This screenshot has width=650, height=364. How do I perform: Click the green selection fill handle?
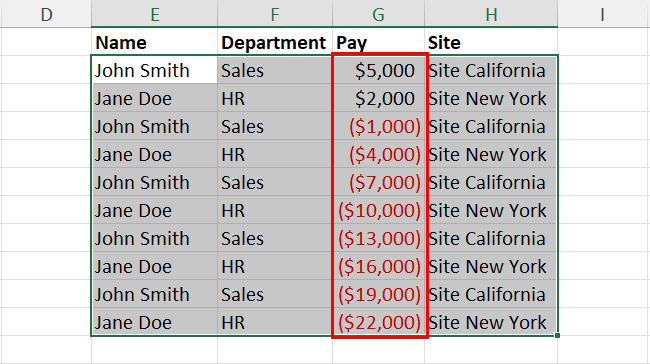(x=558, y=335)
